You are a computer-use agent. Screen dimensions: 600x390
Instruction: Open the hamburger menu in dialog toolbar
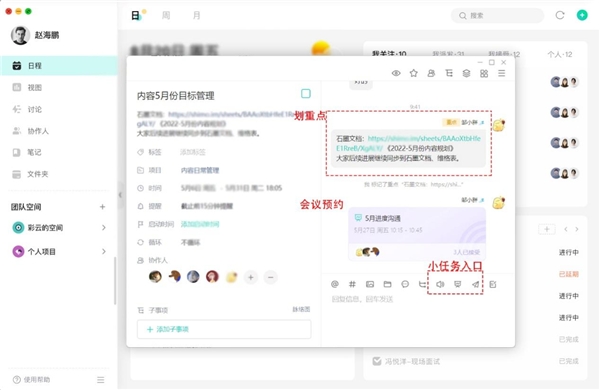click(x=502, y=73)
